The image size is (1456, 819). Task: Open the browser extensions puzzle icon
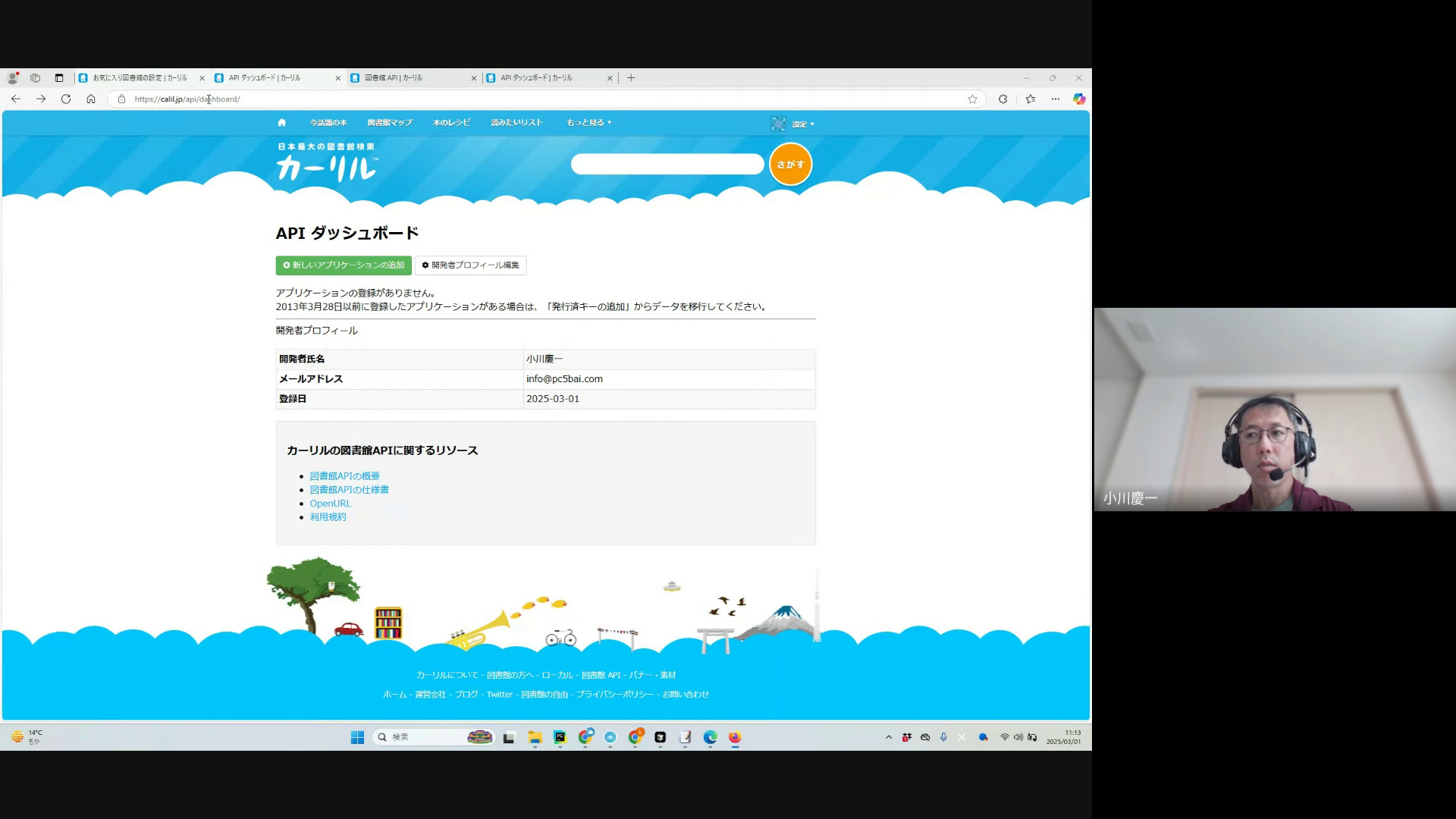[1003, 99]
